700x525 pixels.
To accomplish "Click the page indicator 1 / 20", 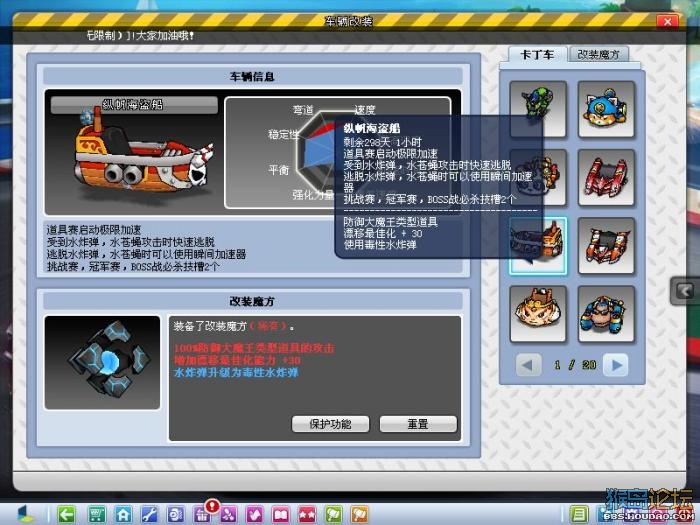I will (x=573, y=365).
